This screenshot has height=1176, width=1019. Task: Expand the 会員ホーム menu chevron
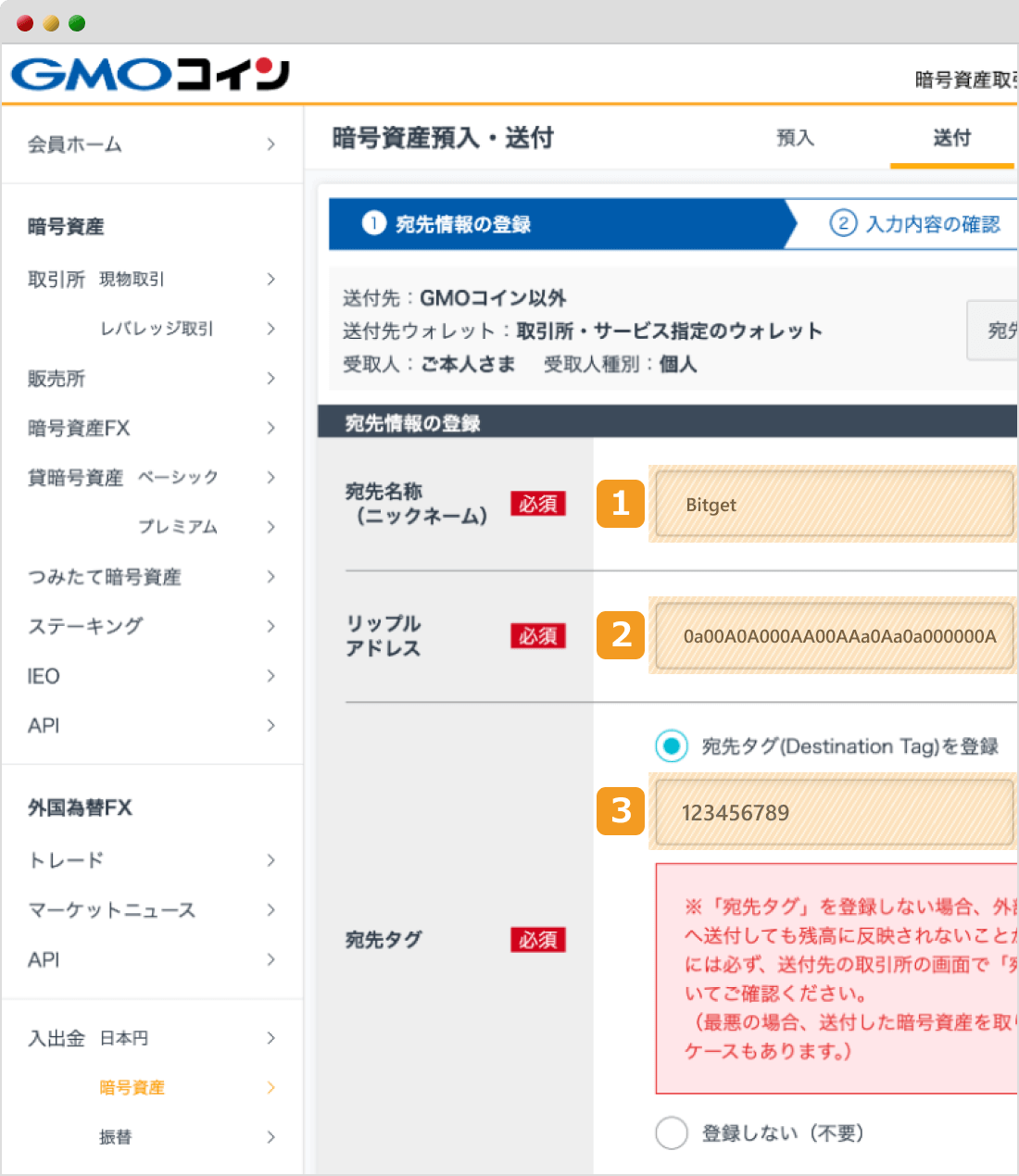[x=270, y=144]
